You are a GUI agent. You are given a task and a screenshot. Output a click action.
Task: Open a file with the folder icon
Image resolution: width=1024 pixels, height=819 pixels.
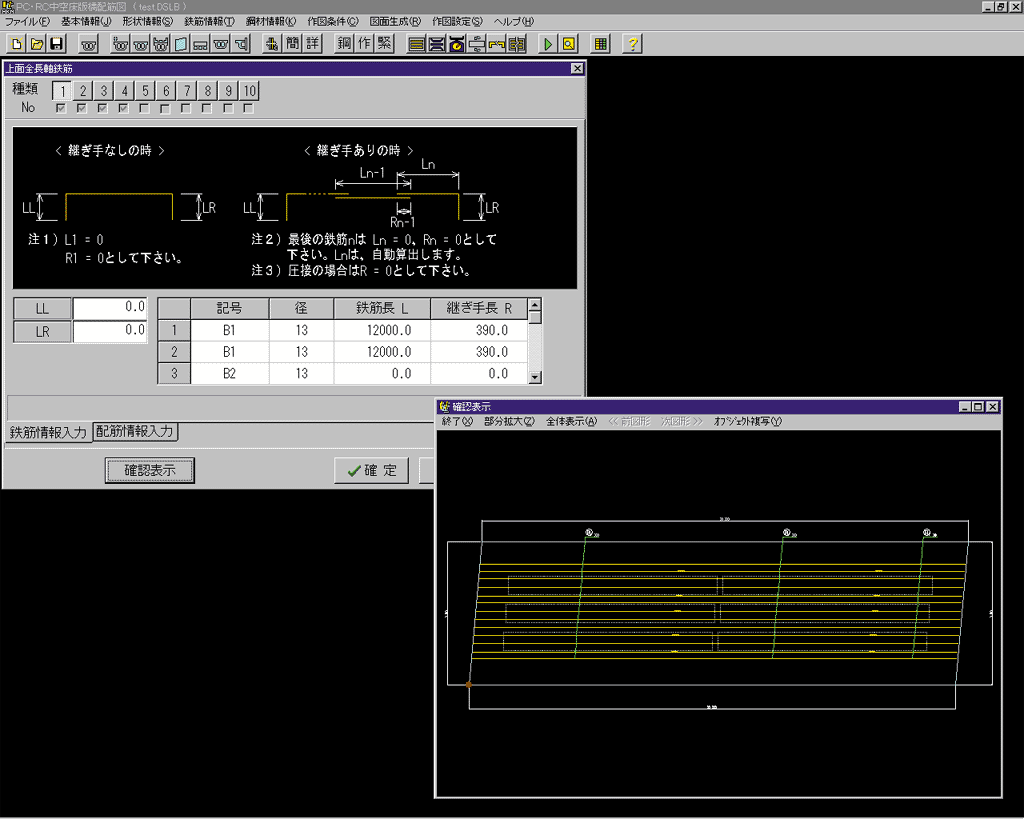(x=37, y=44)
